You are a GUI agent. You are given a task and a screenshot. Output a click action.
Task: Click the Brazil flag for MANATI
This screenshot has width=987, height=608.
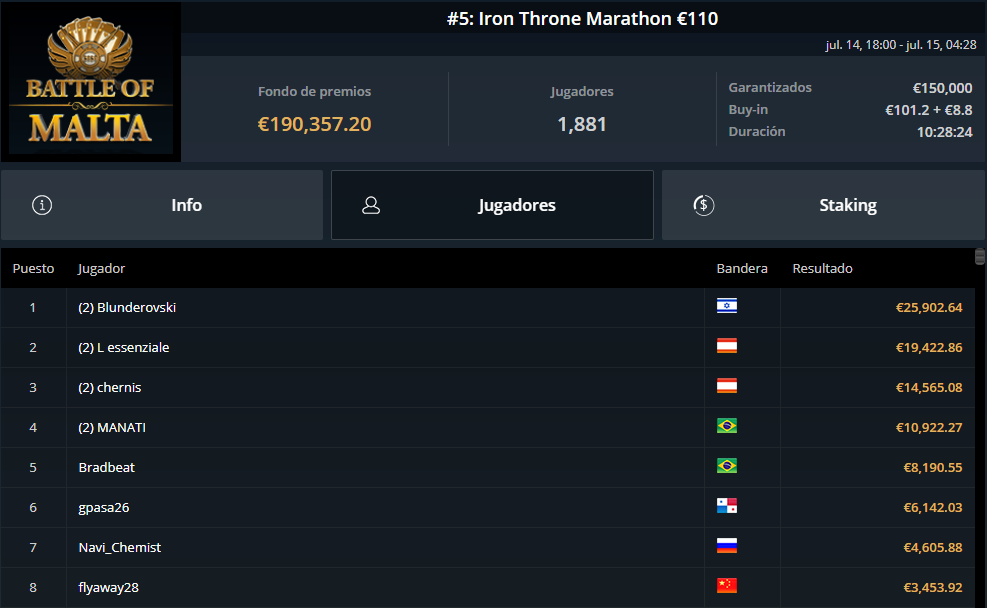coord(726,425)
